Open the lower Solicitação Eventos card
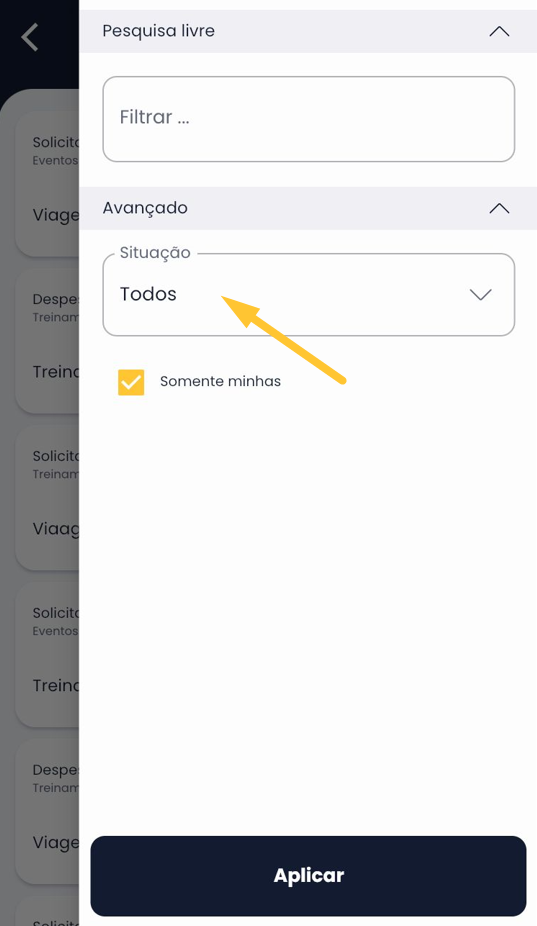Screen dimensions: 537x926 pyautogui.click(x=47, y=655)
